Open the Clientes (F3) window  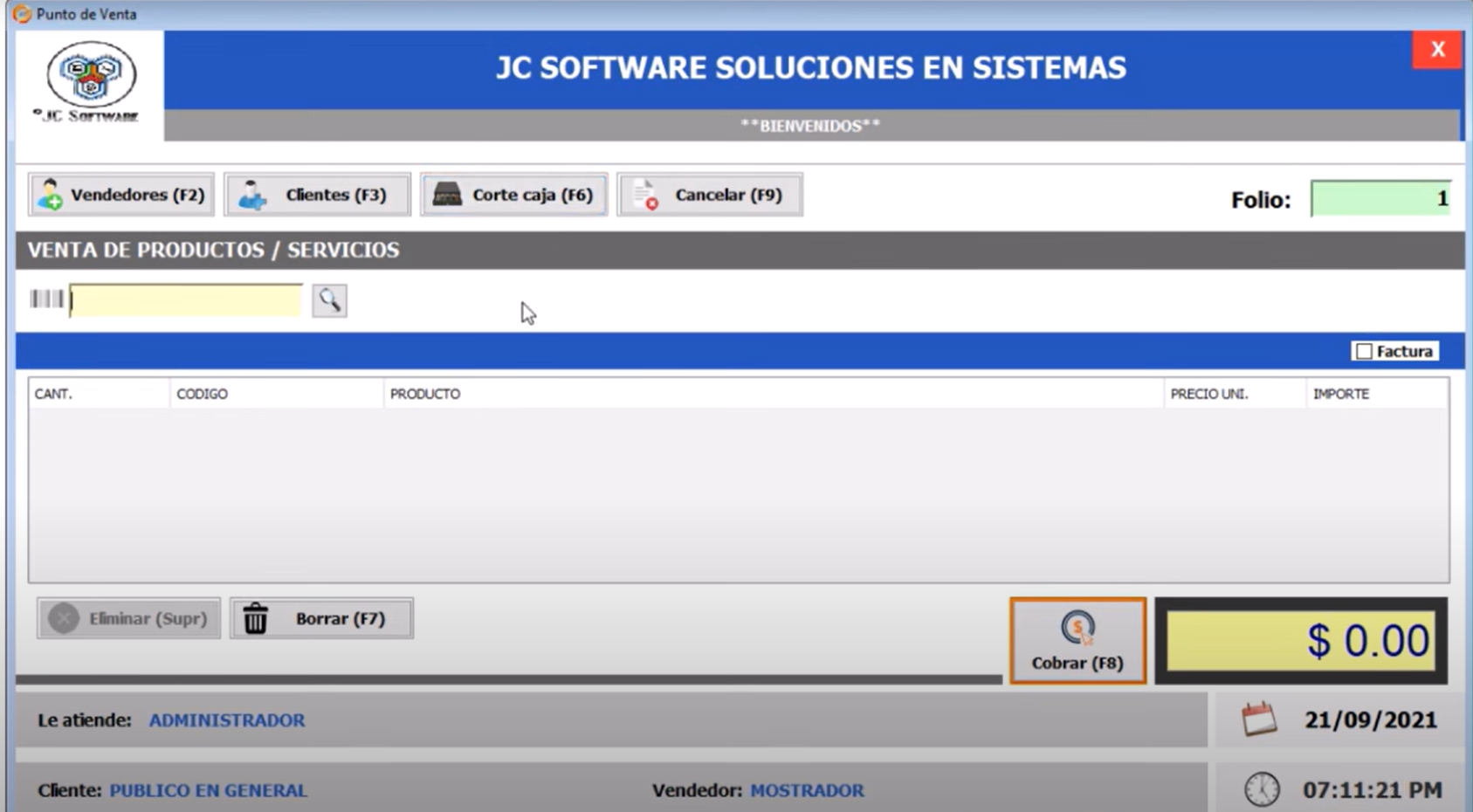pyautogui.click(x=317, y=195)
